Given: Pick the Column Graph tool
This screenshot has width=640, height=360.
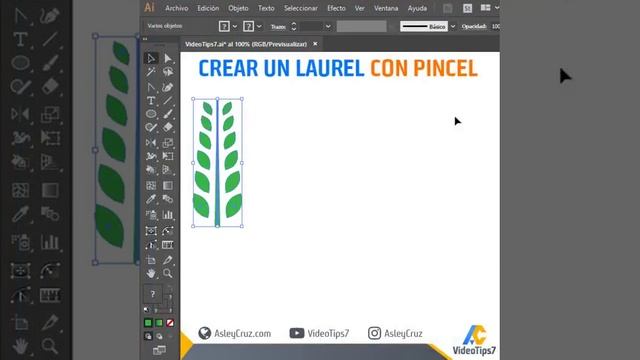Looking at the screenshot, I should pos(168,215).
